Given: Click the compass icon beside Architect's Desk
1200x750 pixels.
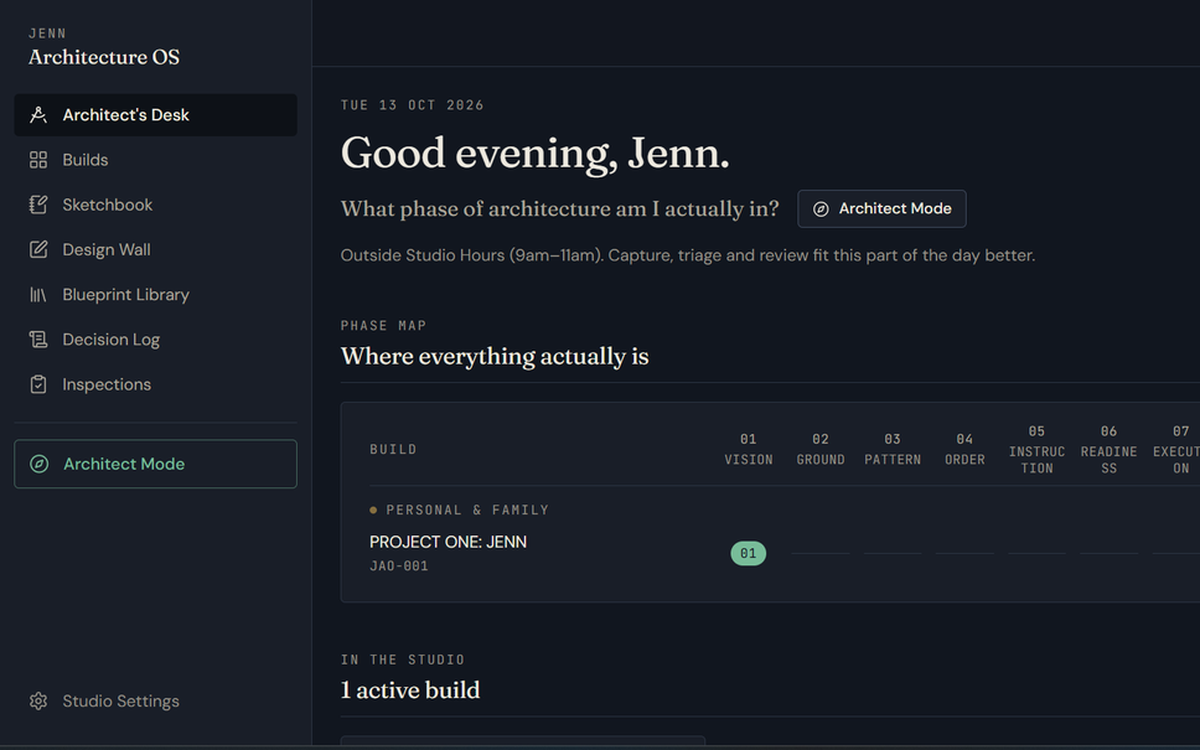Looking at the screenshot, I should tap(38, 115).
